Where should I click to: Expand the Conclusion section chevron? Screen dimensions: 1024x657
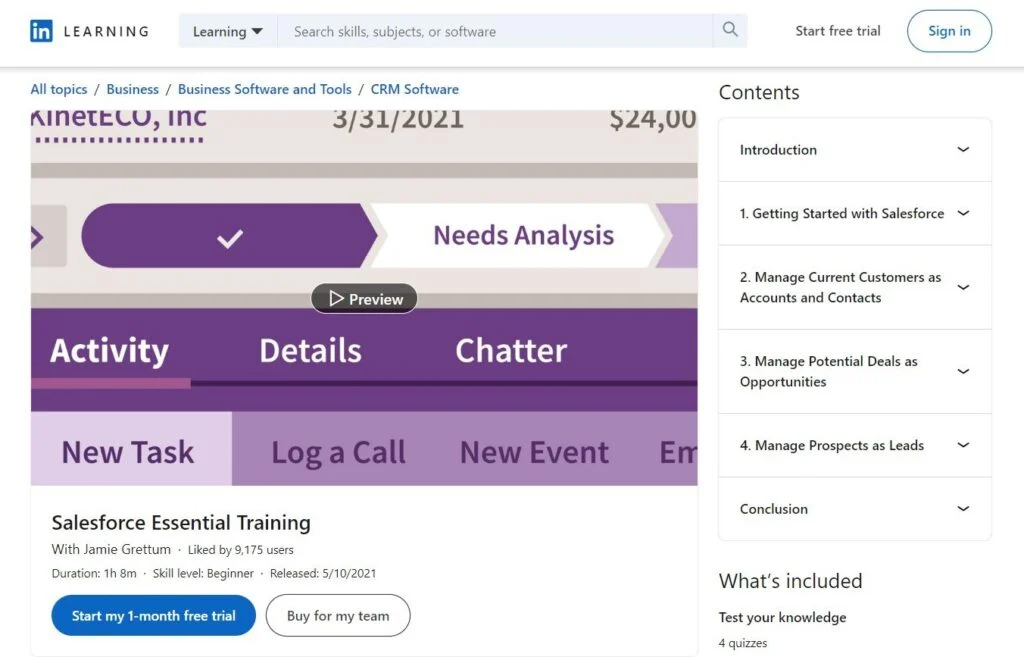pyautogui.click(x=963, y=508)
